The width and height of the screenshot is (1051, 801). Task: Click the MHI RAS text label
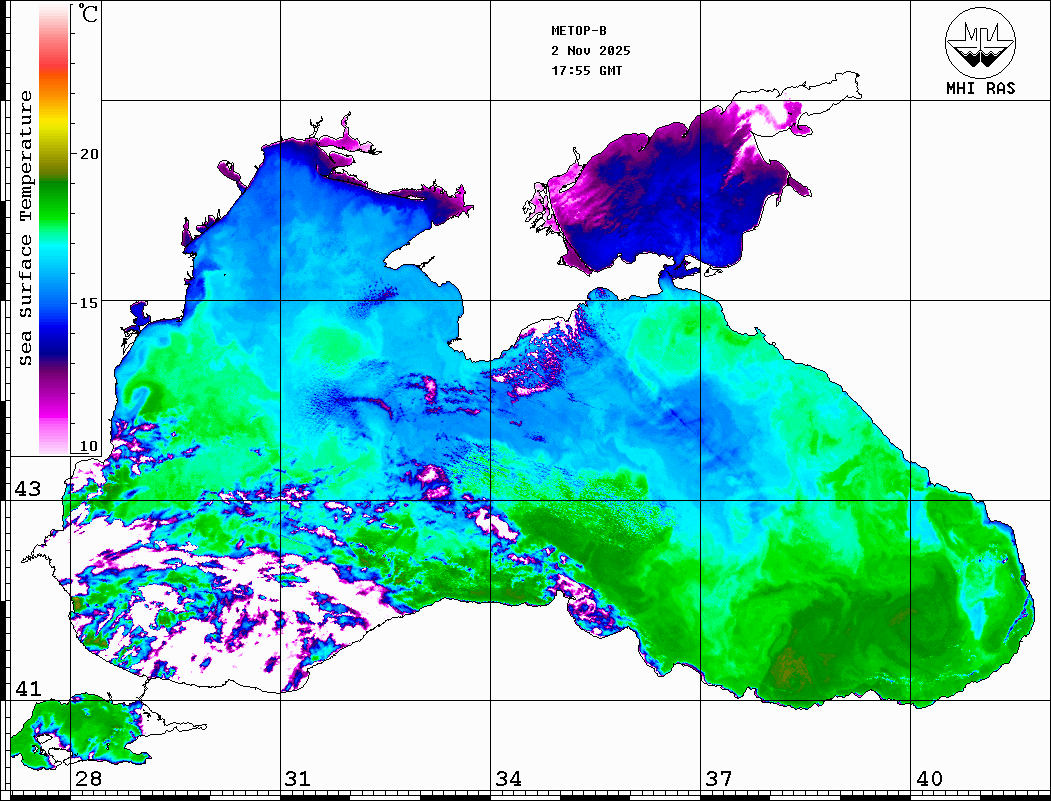pos(980,89)
